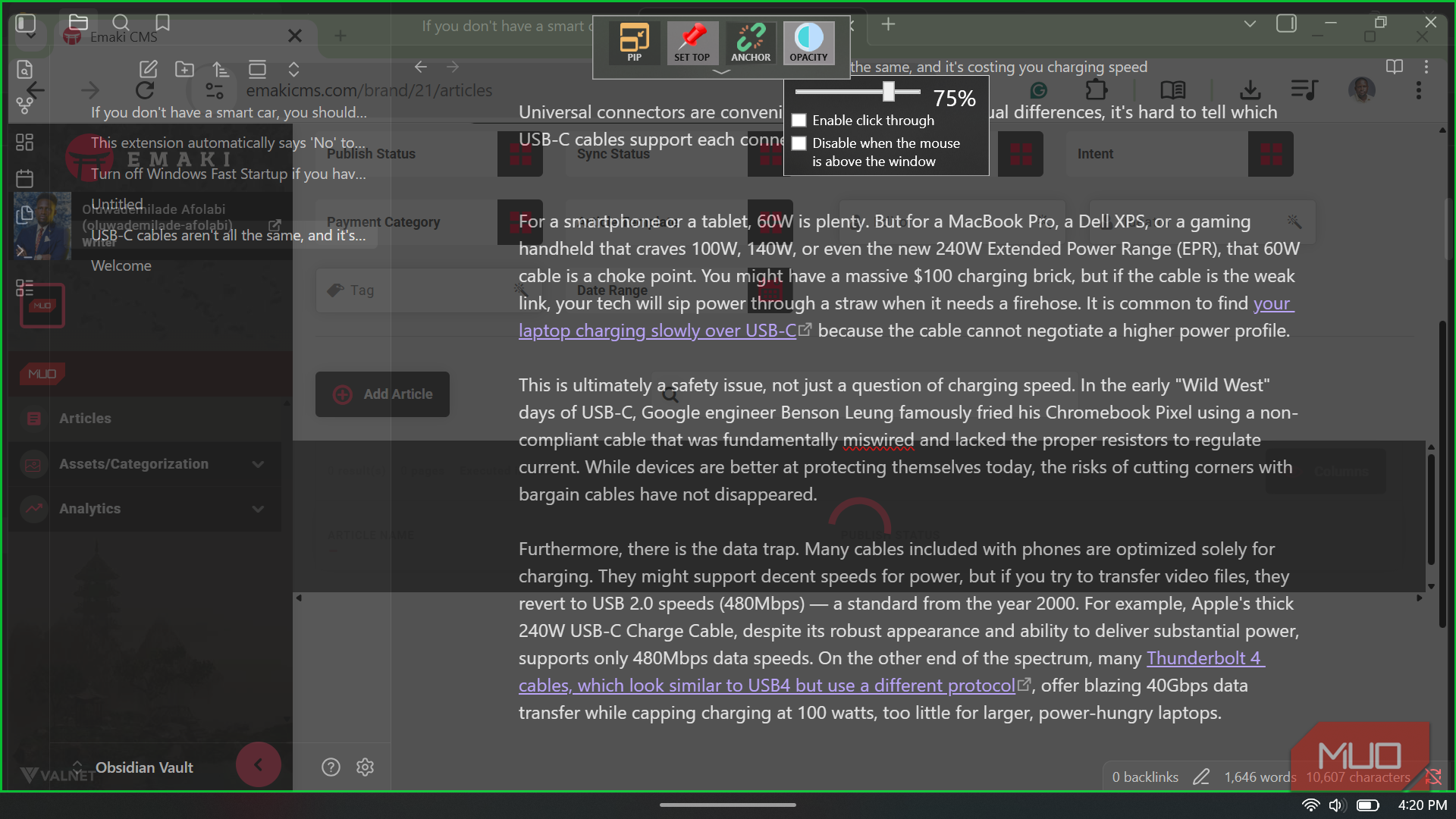The image size is (1456, 819).
Task: Open system volume icon in taskbar
Action: [x=1337, y=805]
